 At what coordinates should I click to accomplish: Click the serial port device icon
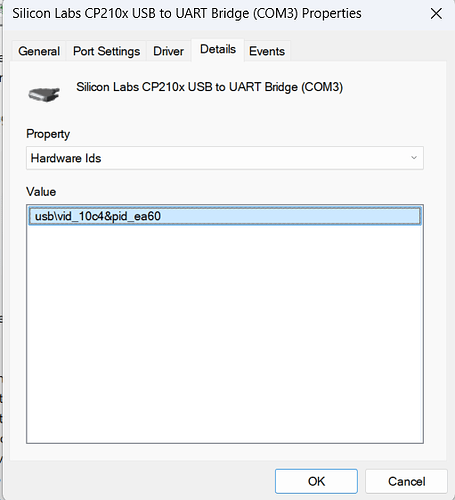point(44,94)
